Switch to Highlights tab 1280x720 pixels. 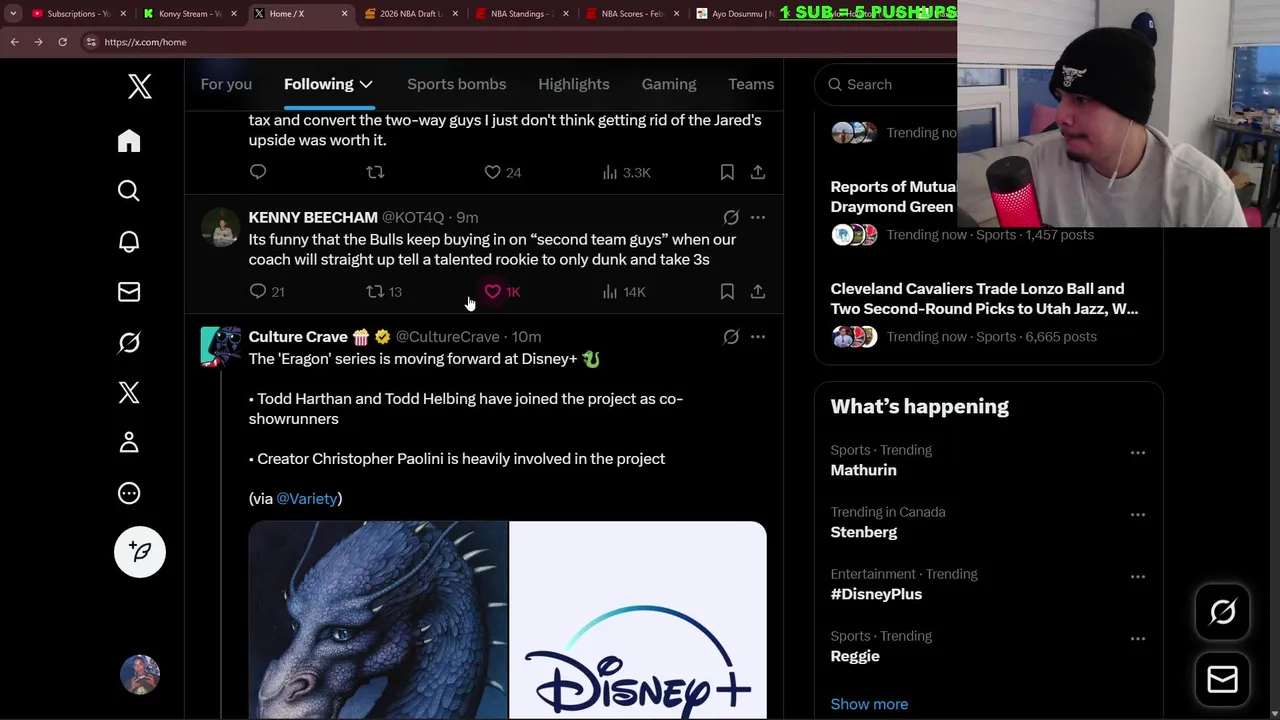pos(573,84)
